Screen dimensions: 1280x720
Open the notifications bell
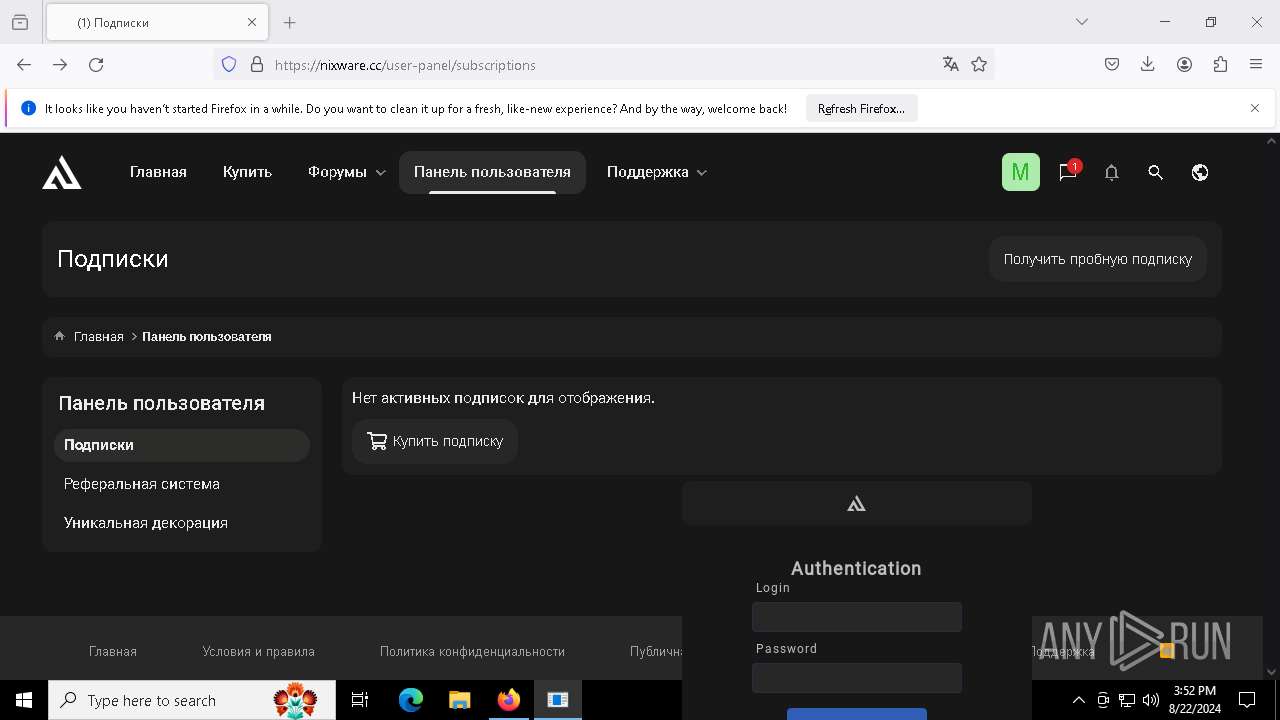tap(1111, 172)
